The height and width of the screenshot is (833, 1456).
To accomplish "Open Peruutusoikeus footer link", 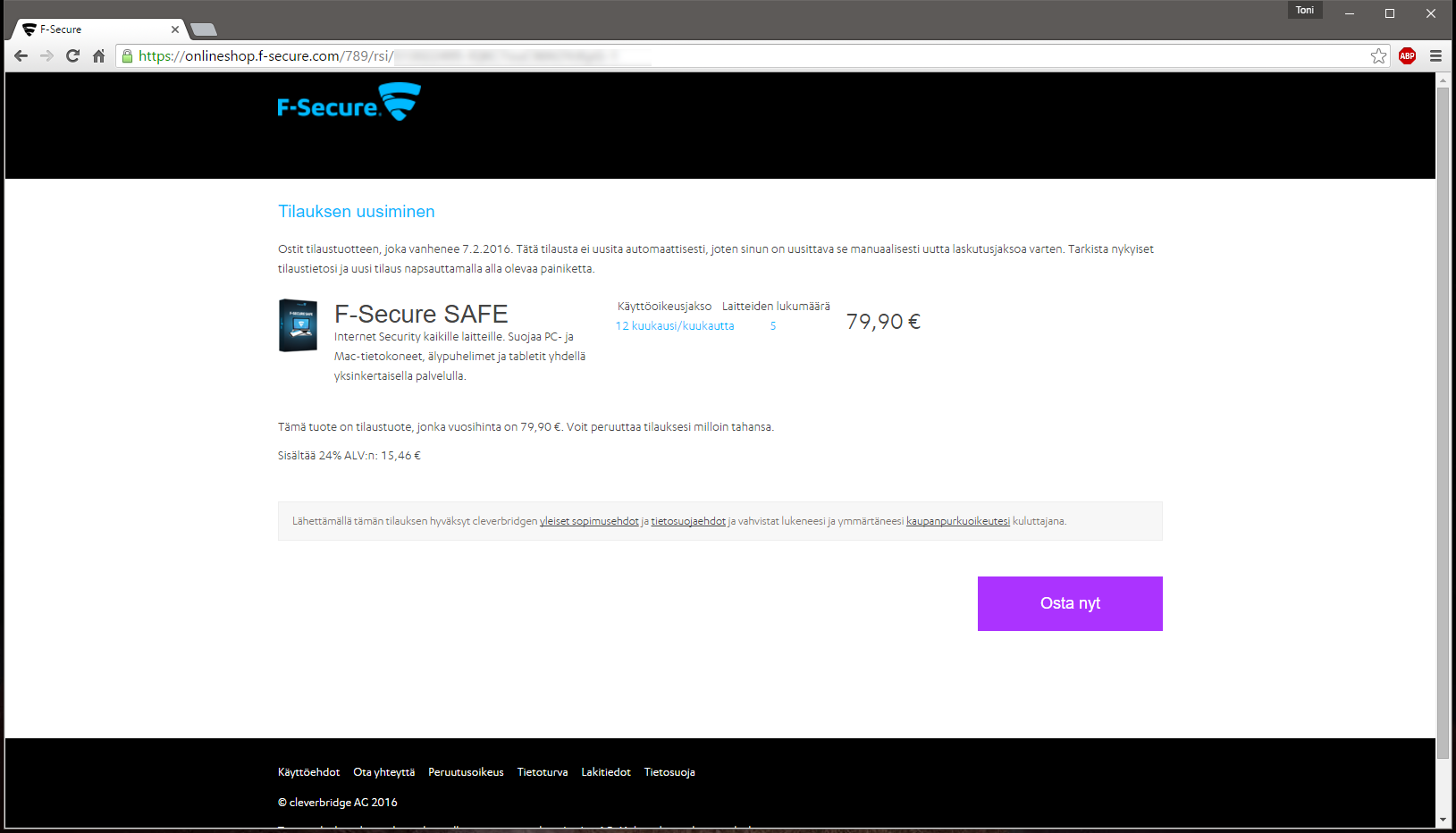I will point(466,772).
